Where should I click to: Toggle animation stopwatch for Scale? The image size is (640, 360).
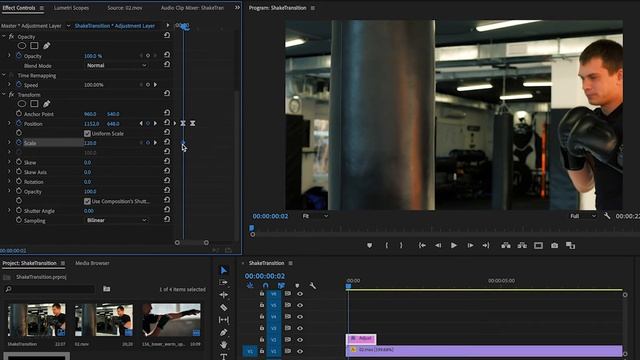19,142
